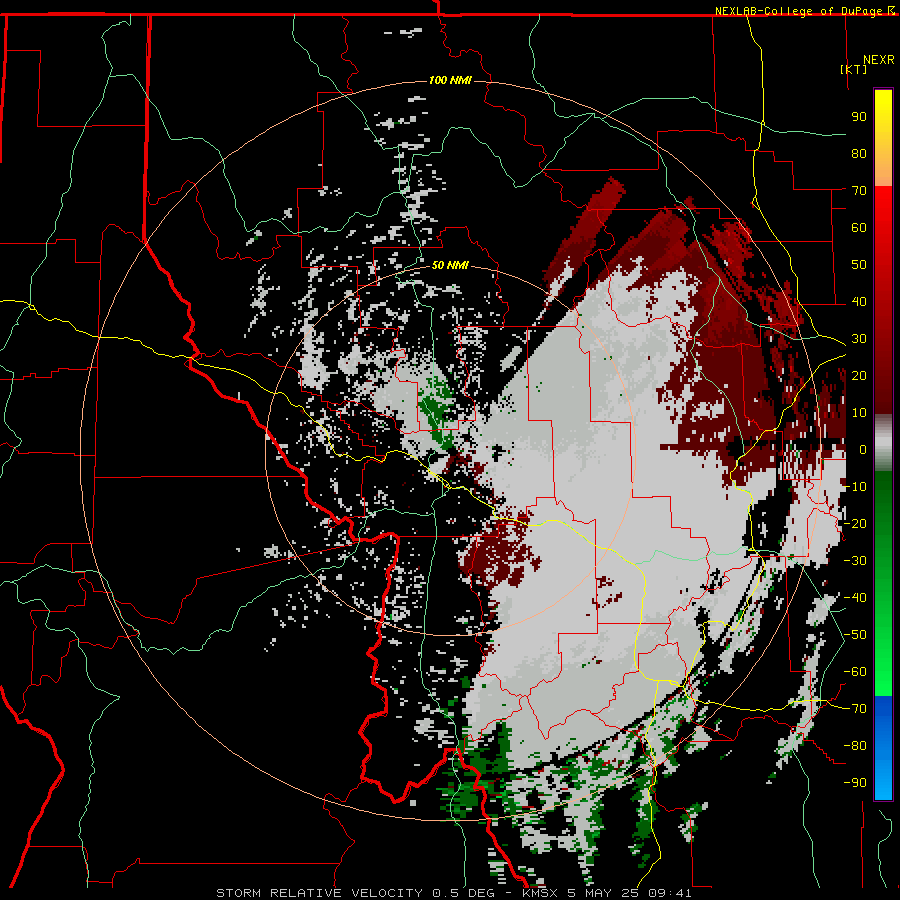Click the 50 NMI range ring label
Viewport: 900px width, 900px height.
pyautogui.click(x=450, y=265)
